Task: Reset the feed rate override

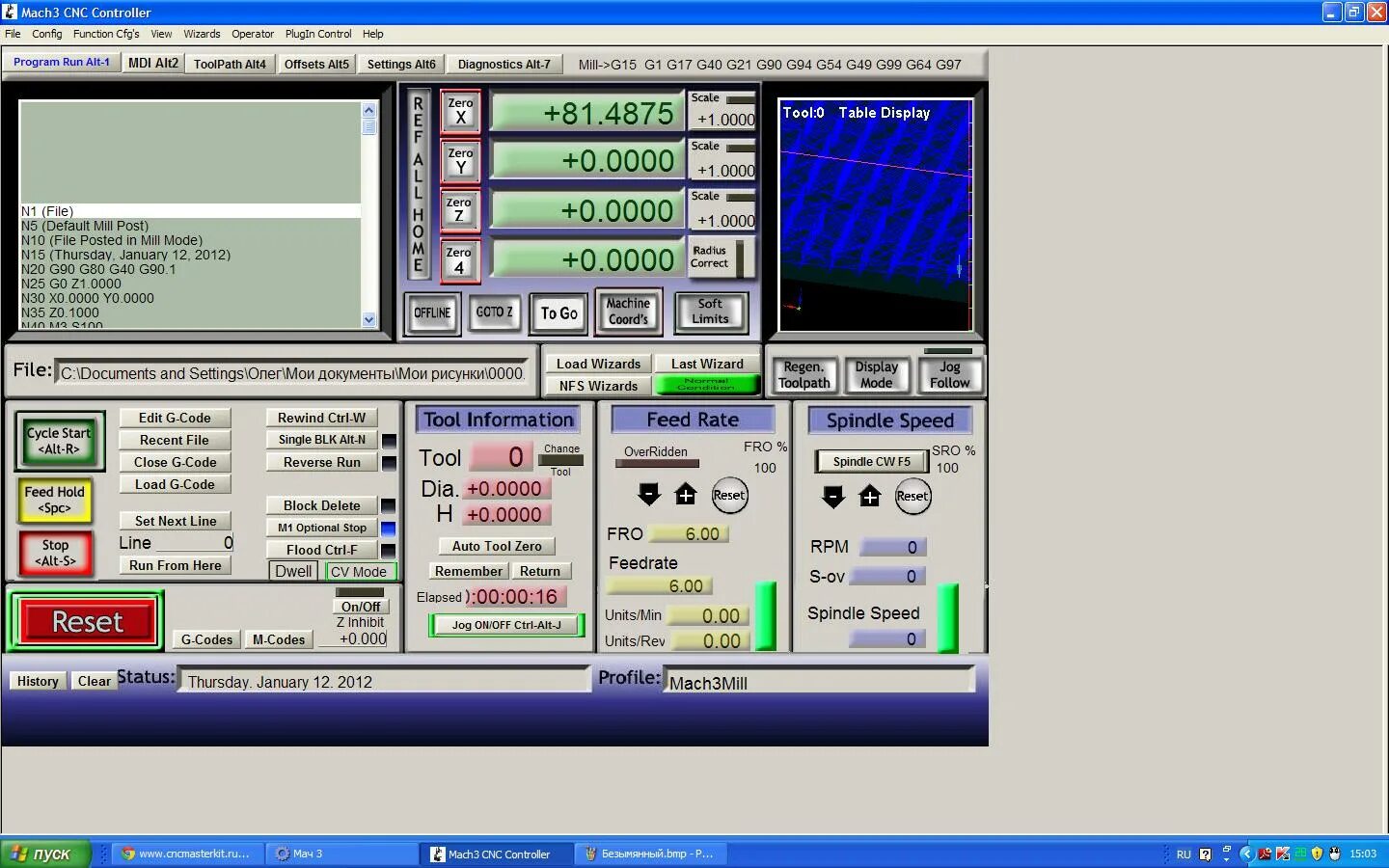Action: click(729, 496)
